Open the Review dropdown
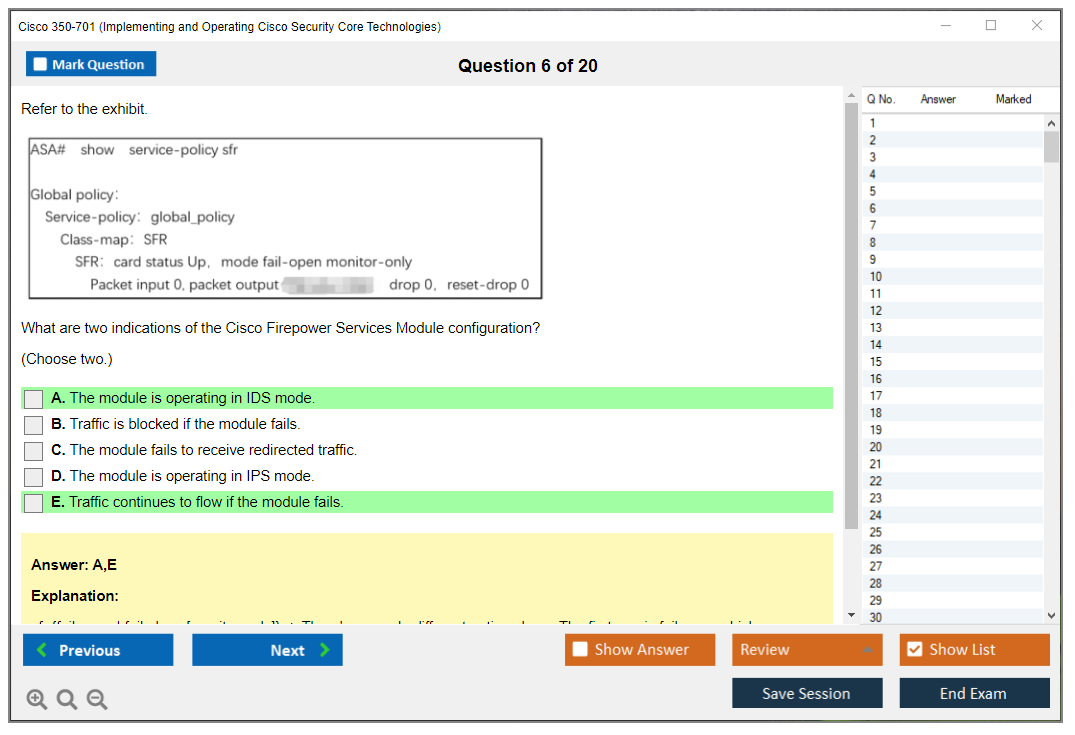The image size is (1075, 735). (x=806, y=649)
